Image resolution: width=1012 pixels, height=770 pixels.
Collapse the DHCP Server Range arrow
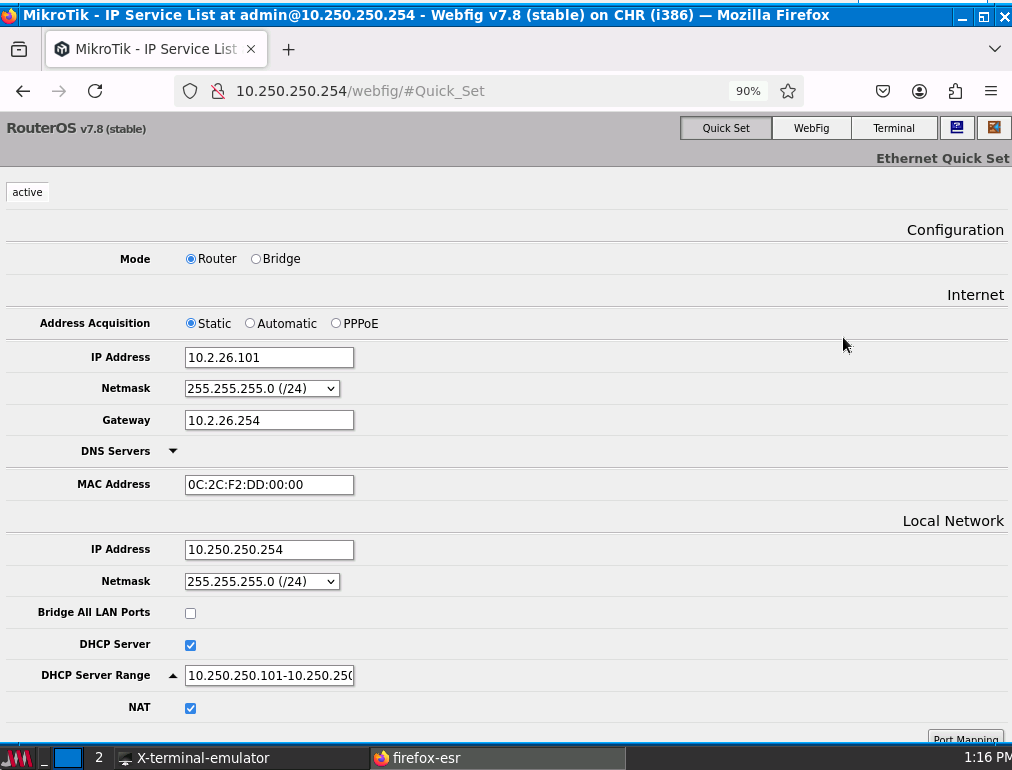173,676
